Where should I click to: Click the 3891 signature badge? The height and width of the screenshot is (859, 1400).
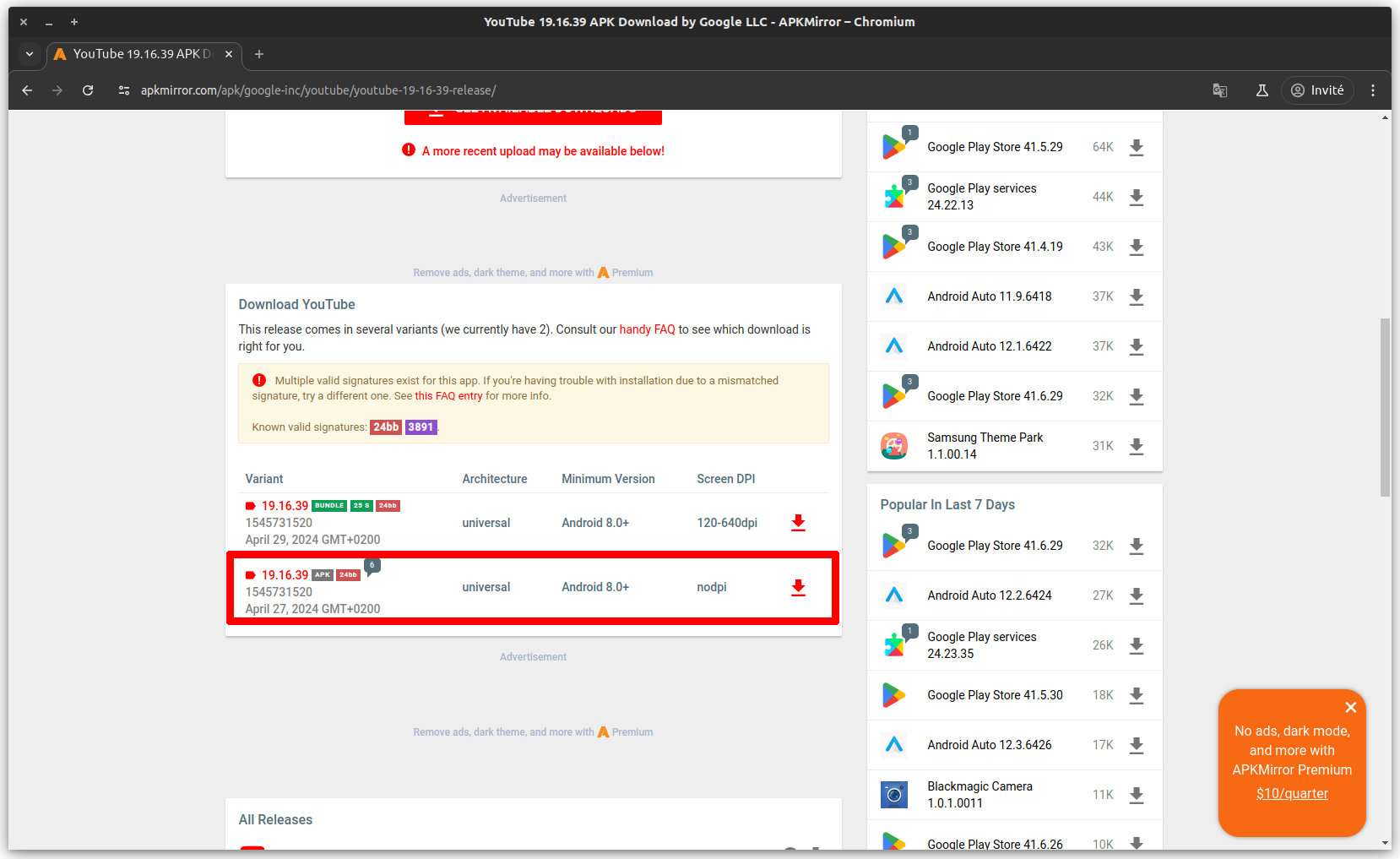(421, 427)
